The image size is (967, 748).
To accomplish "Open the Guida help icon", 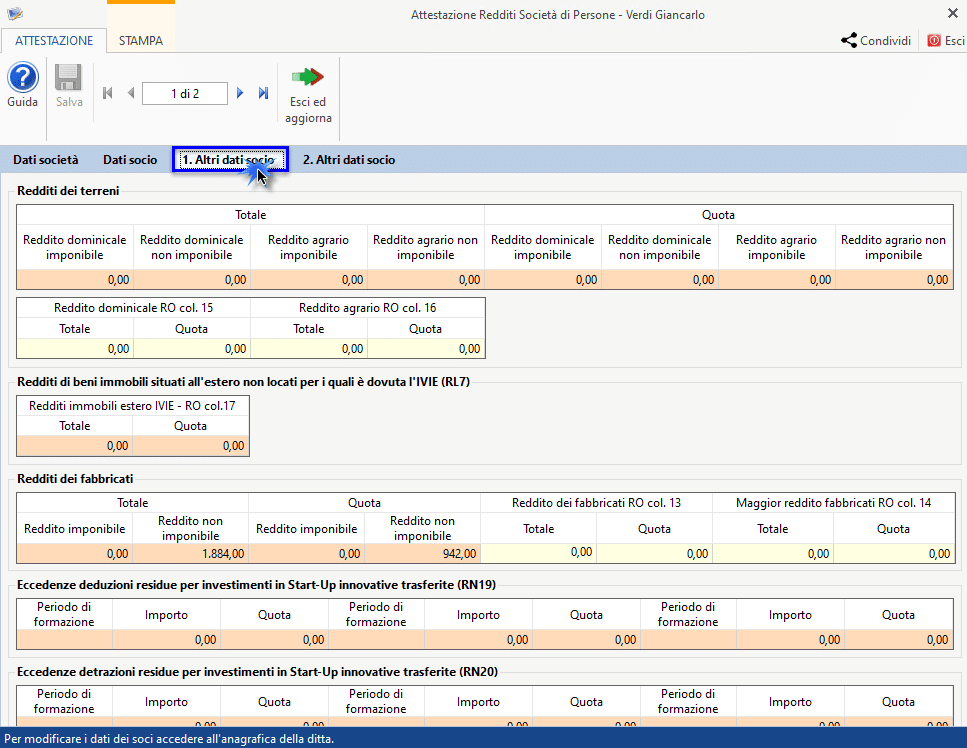I will pos(23,78).
